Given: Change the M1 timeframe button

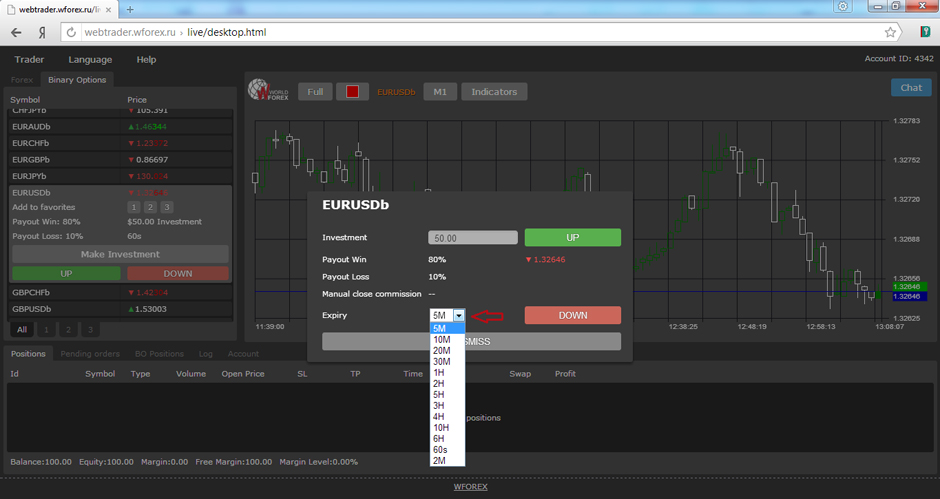Looking at the screenshot, I should [x=440, y=92].
